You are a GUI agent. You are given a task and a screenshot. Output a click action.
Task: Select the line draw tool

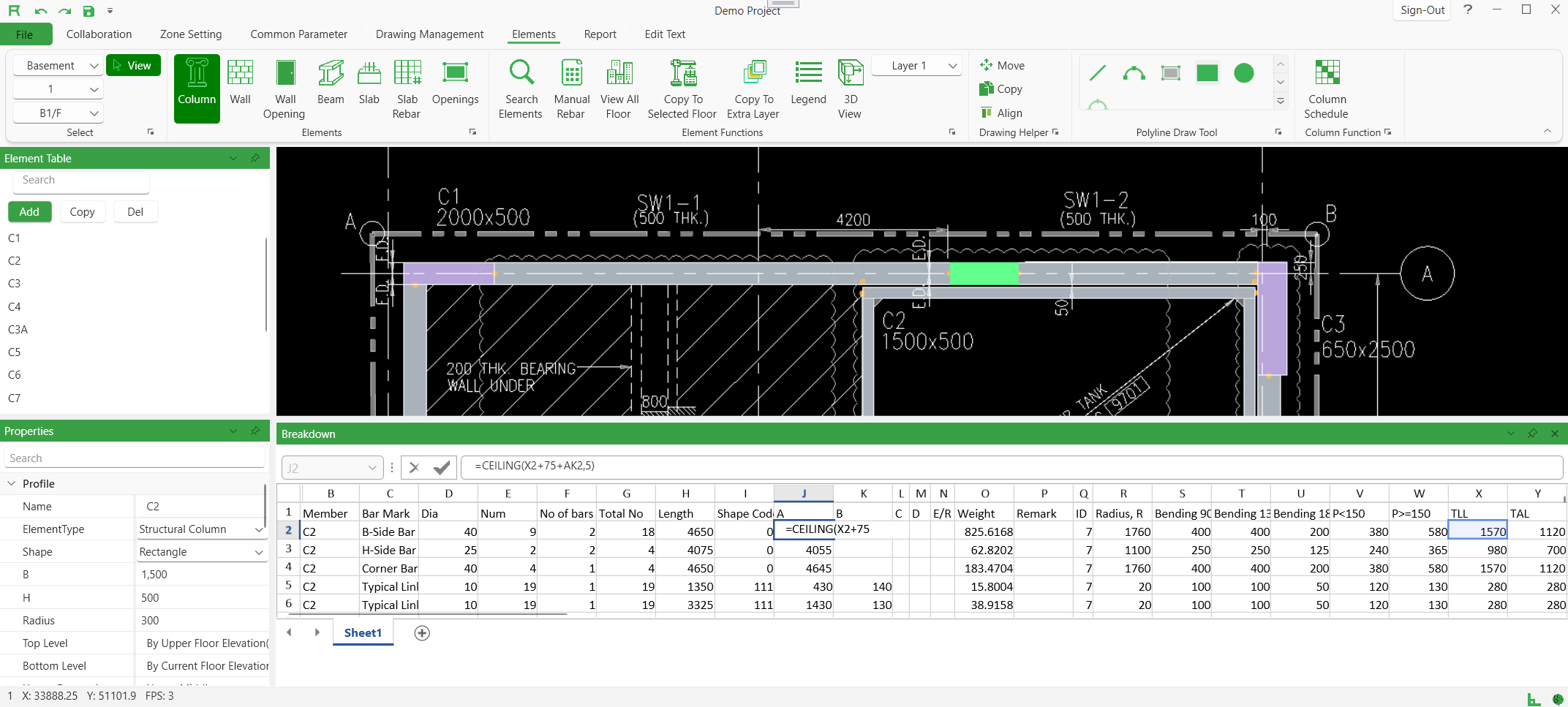point(1097,73)
